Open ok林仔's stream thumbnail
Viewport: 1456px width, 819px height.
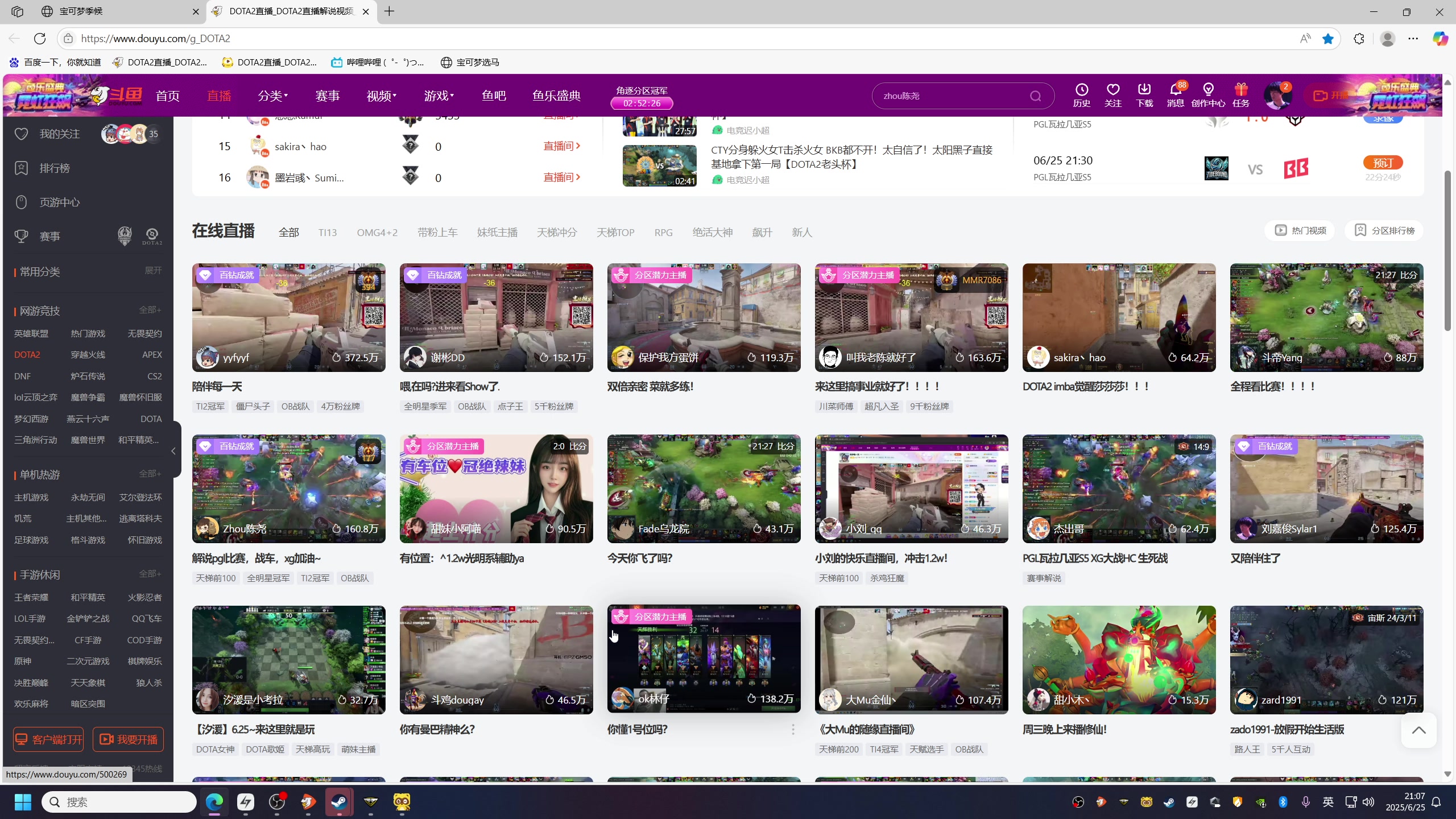(704, 659)
